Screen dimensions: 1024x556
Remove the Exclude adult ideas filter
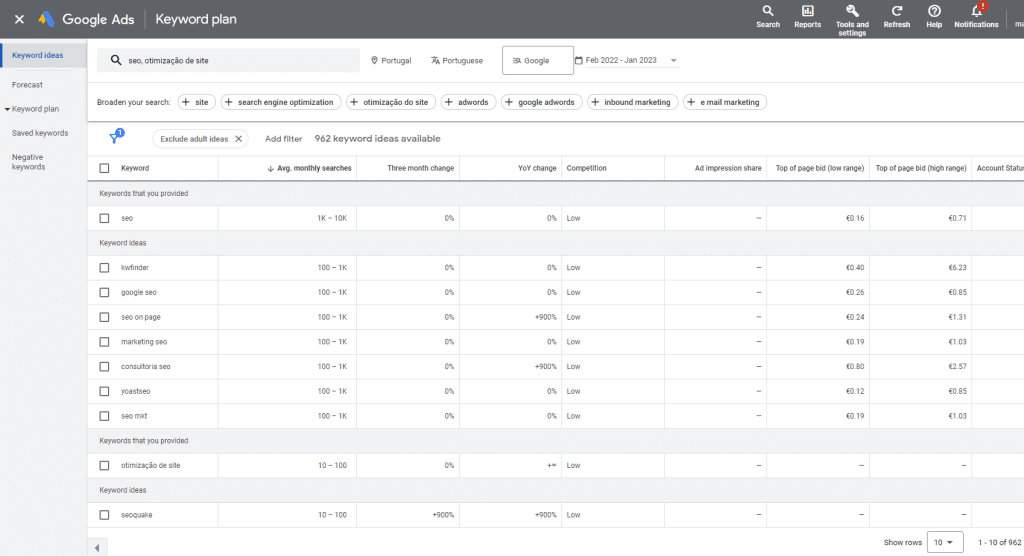pyautogui.click(x=238, y=139)
